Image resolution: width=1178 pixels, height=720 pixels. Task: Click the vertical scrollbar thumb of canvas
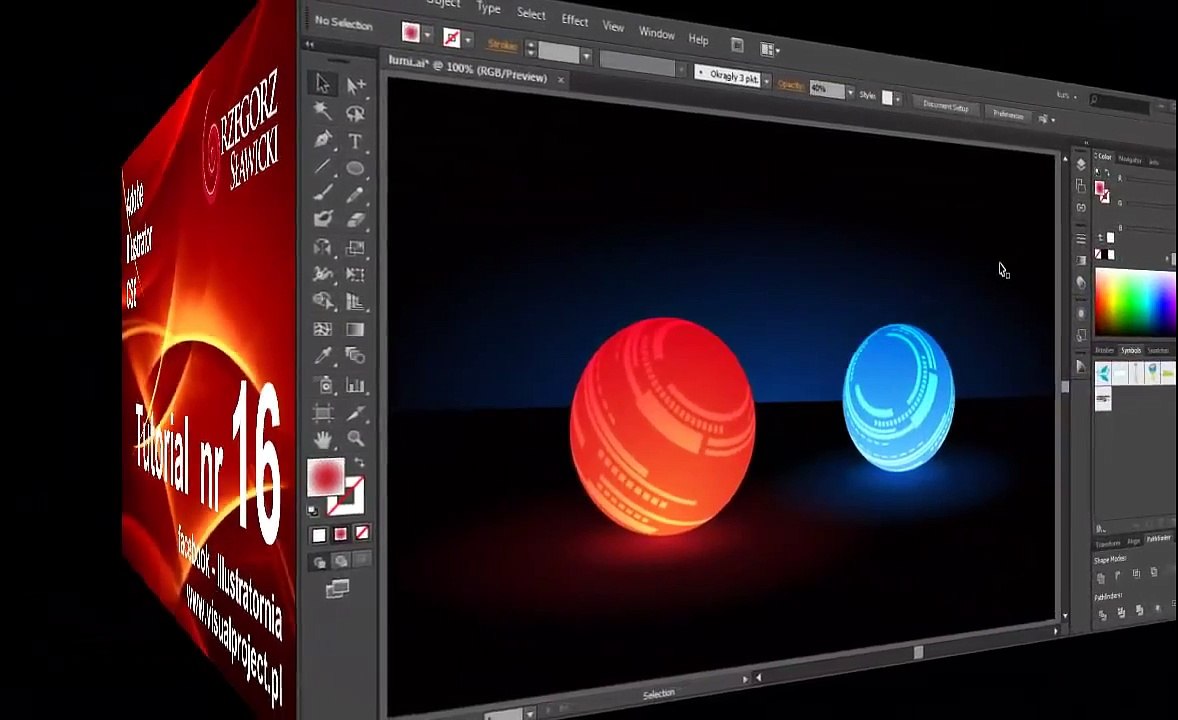pos(1065,386)
